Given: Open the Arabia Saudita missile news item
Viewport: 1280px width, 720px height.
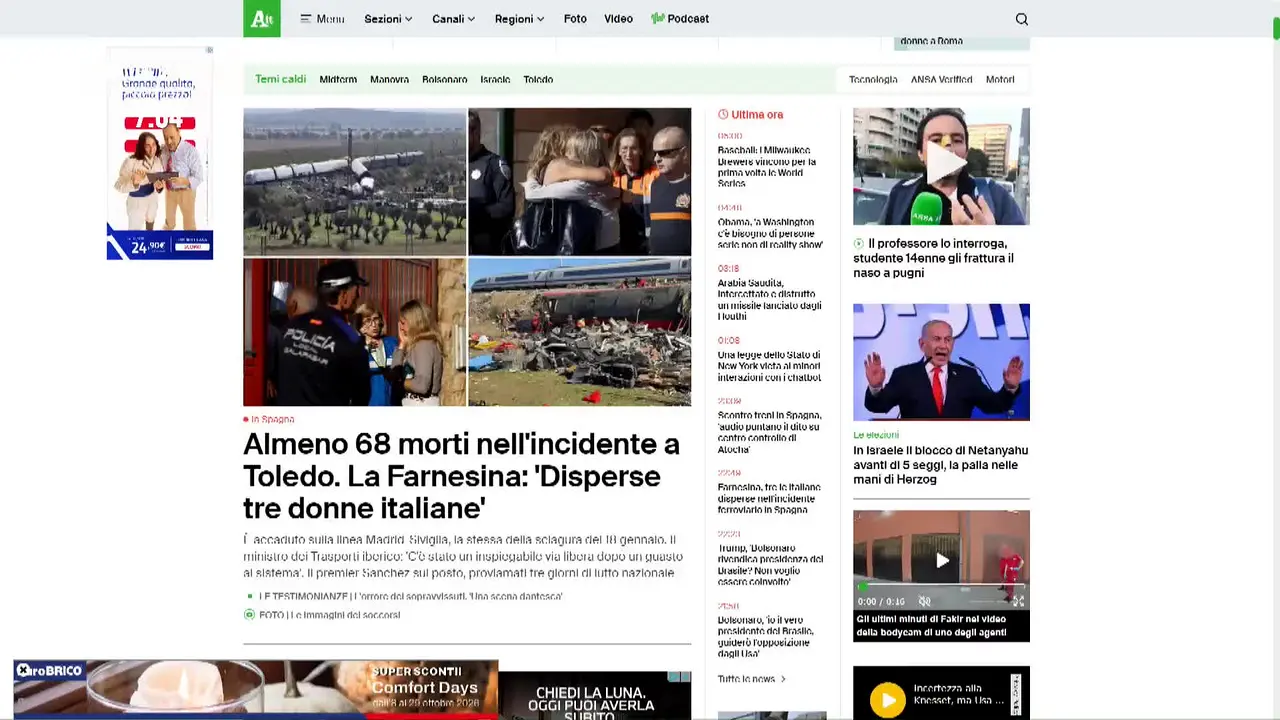Looking at the screenshot, I should click(x=769, y=300).
